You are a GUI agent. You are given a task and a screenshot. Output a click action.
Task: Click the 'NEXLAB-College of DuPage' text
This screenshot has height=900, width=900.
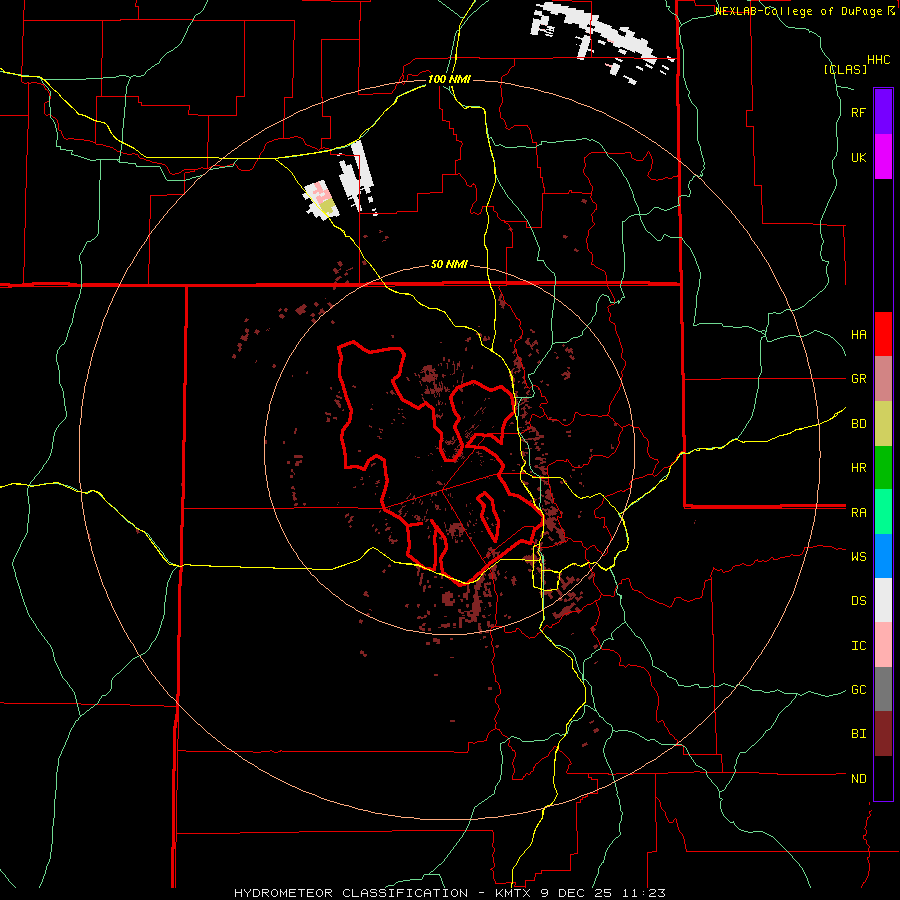pyautogui.click(x=798, y=11)
